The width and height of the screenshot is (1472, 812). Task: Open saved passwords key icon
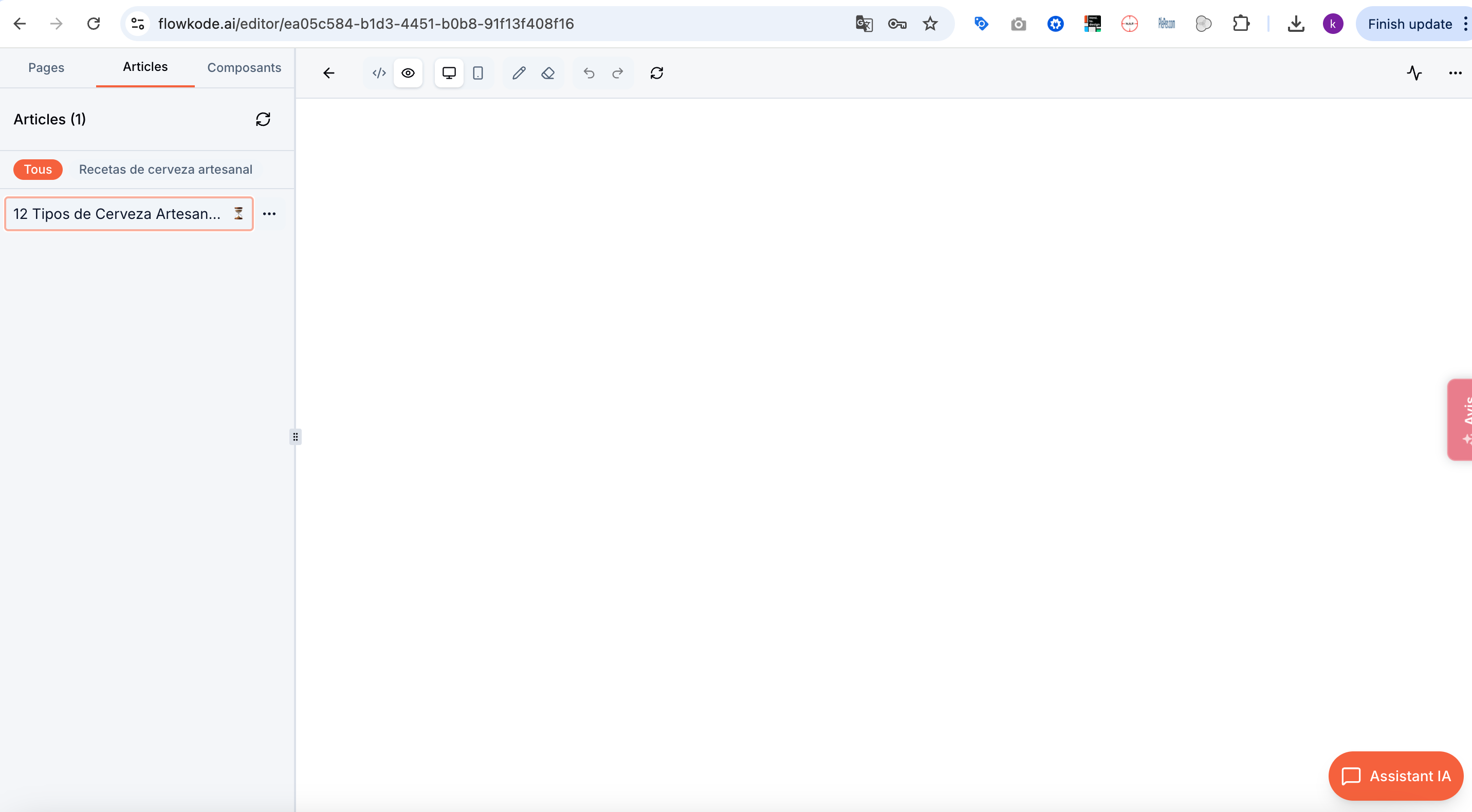(897, 24)
